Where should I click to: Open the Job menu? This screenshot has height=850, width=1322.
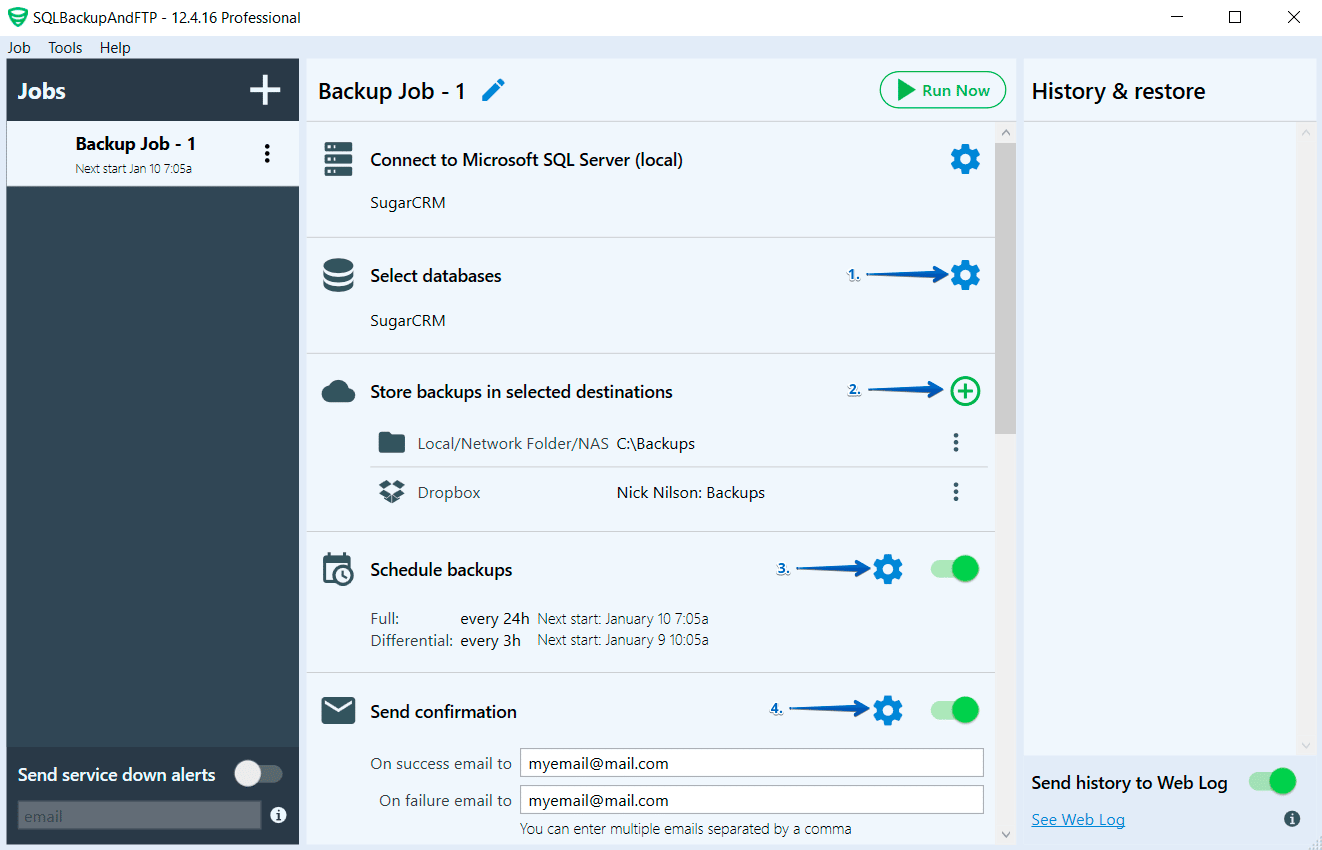pyautogui.click(x=19, y=47)
